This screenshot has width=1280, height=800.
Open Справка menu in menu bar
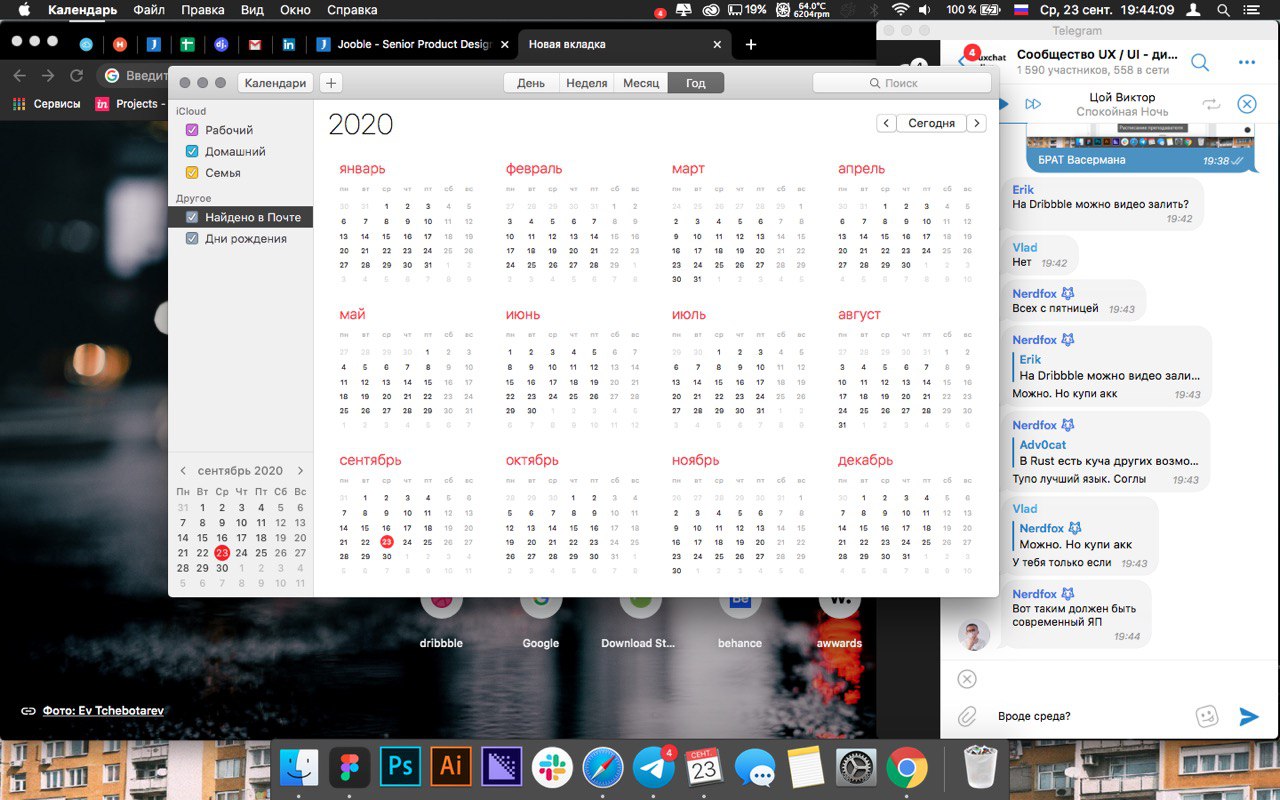point(352,10)
